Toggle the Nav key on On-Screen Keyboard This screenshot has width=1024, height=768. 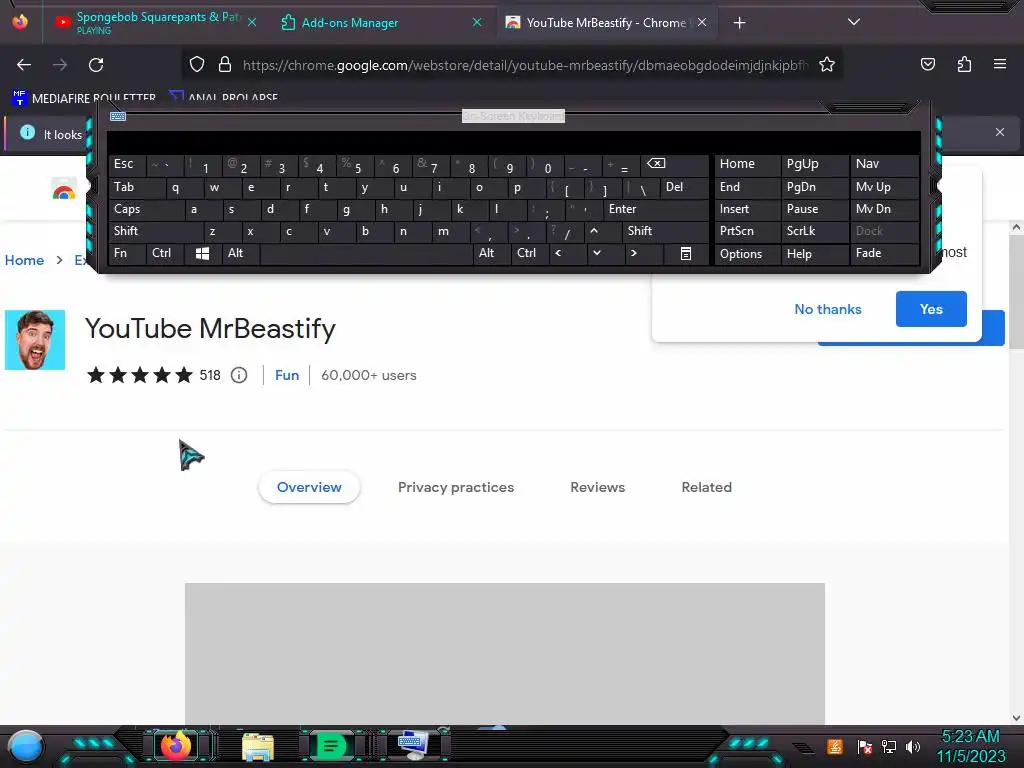[884, 165]
